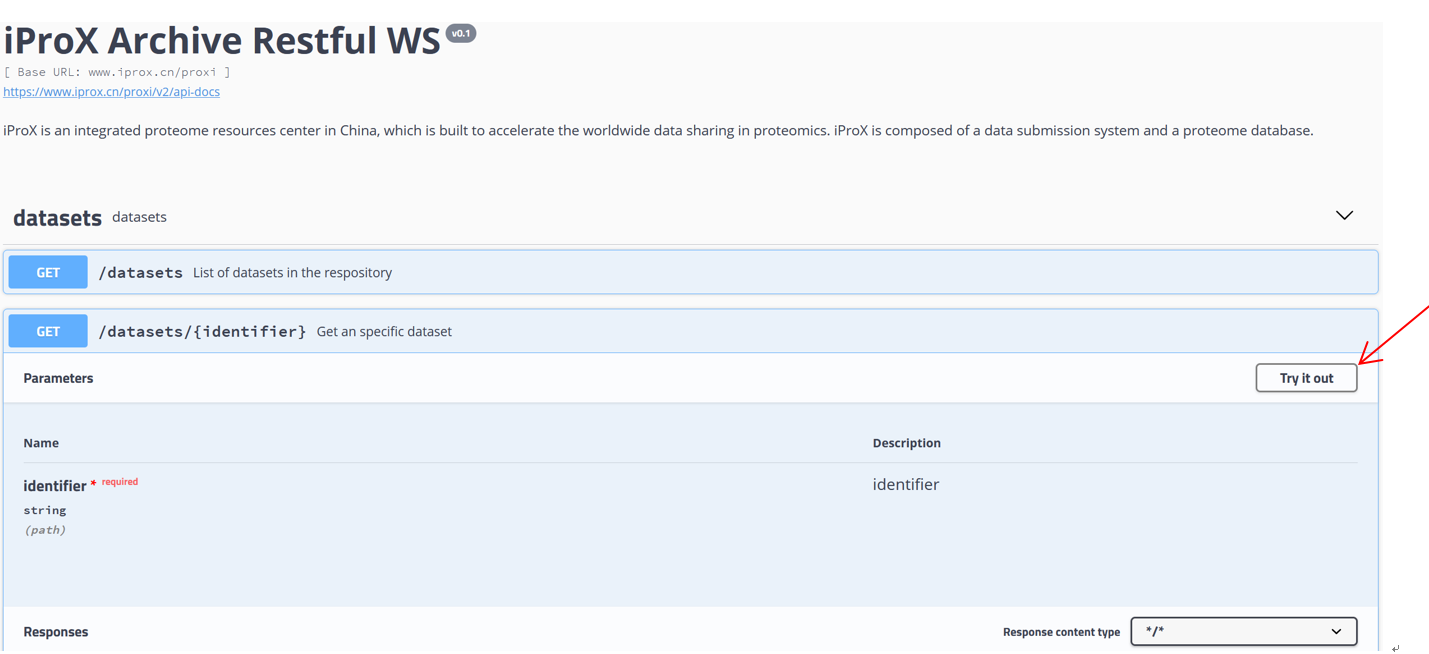Click 'List of datasets in the respository' text
Viewport: 1429px width, 654px height.
coord(292,273)
